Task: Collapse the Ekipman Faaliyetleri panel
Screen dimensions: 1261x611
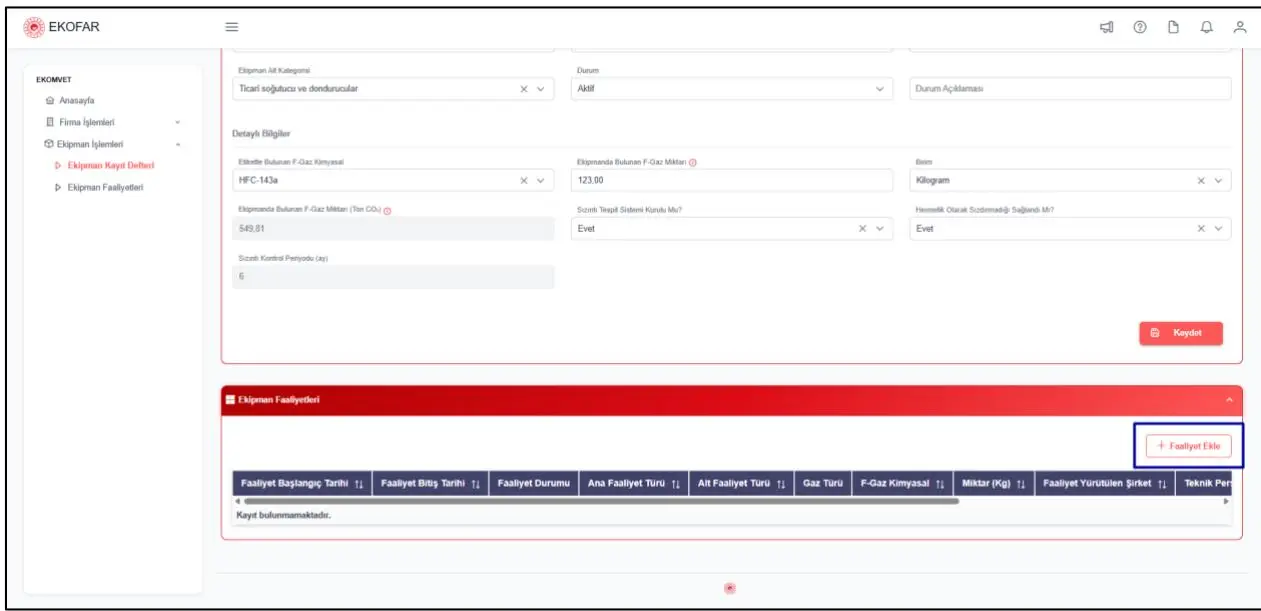Action: point(1229,400)
